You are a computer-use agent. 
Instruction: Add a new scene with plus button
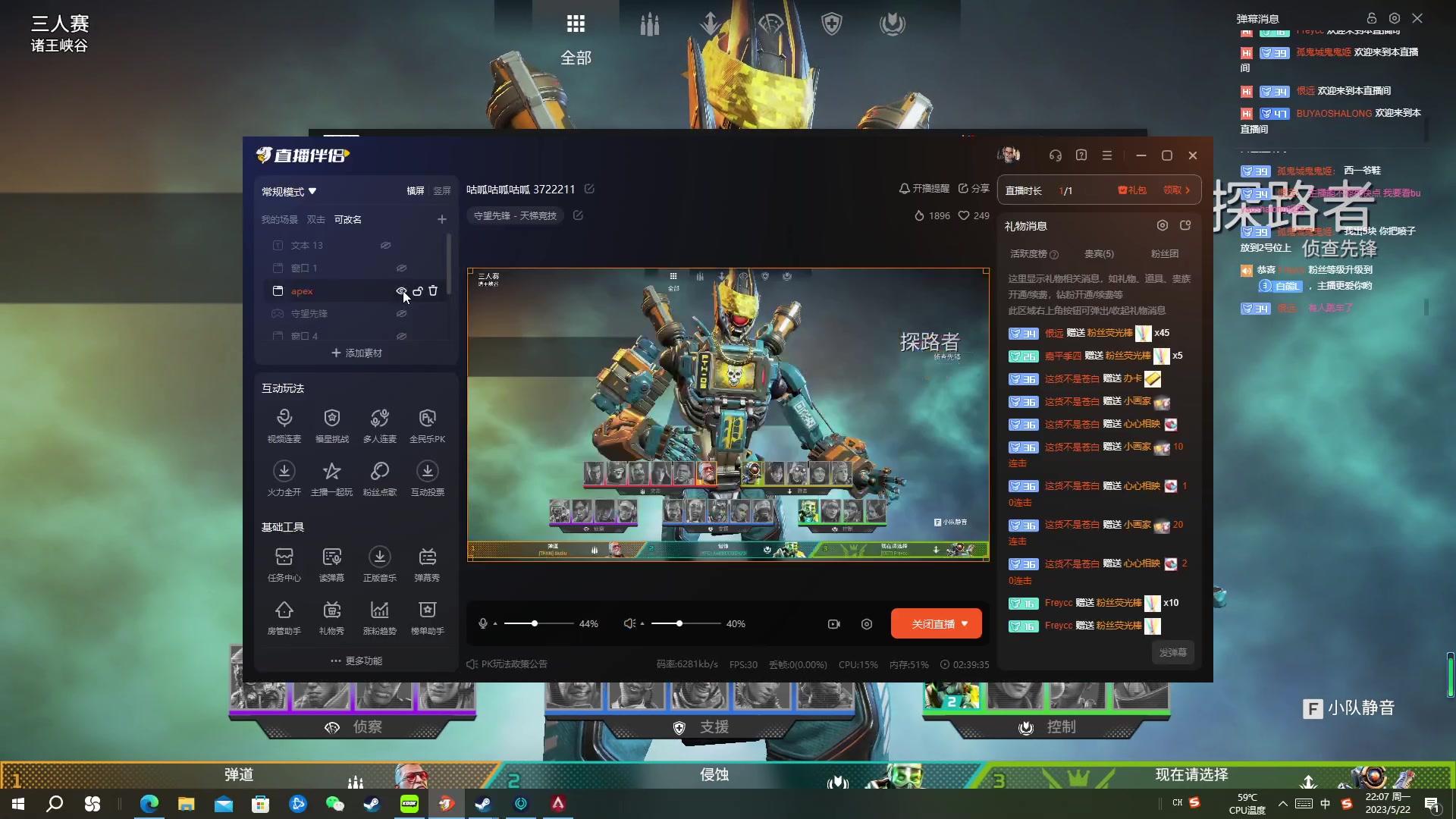[442, 219]
